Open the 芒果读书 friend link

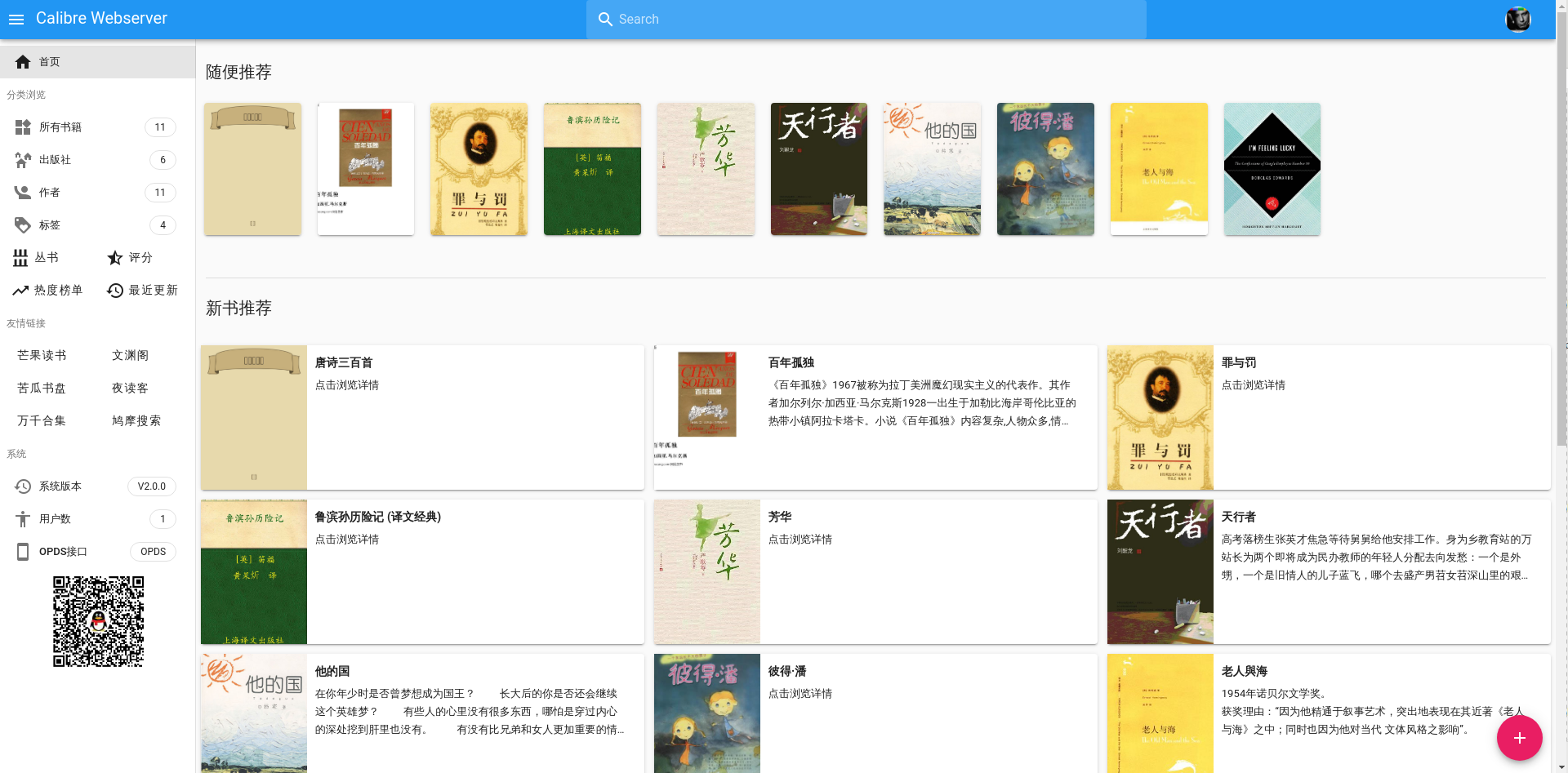[x=42, y=355]
